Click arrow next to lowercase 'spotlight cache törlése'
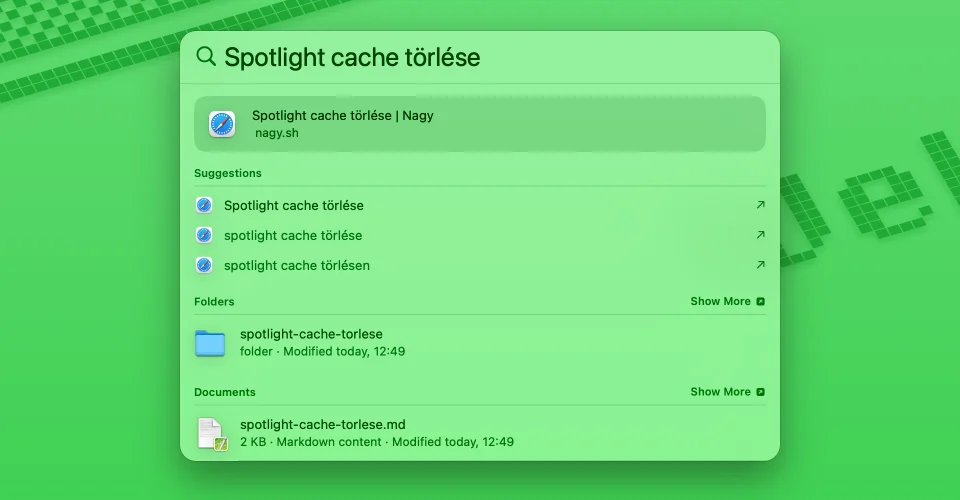This screenshot has height=500, width=960. tap(760, 235)
